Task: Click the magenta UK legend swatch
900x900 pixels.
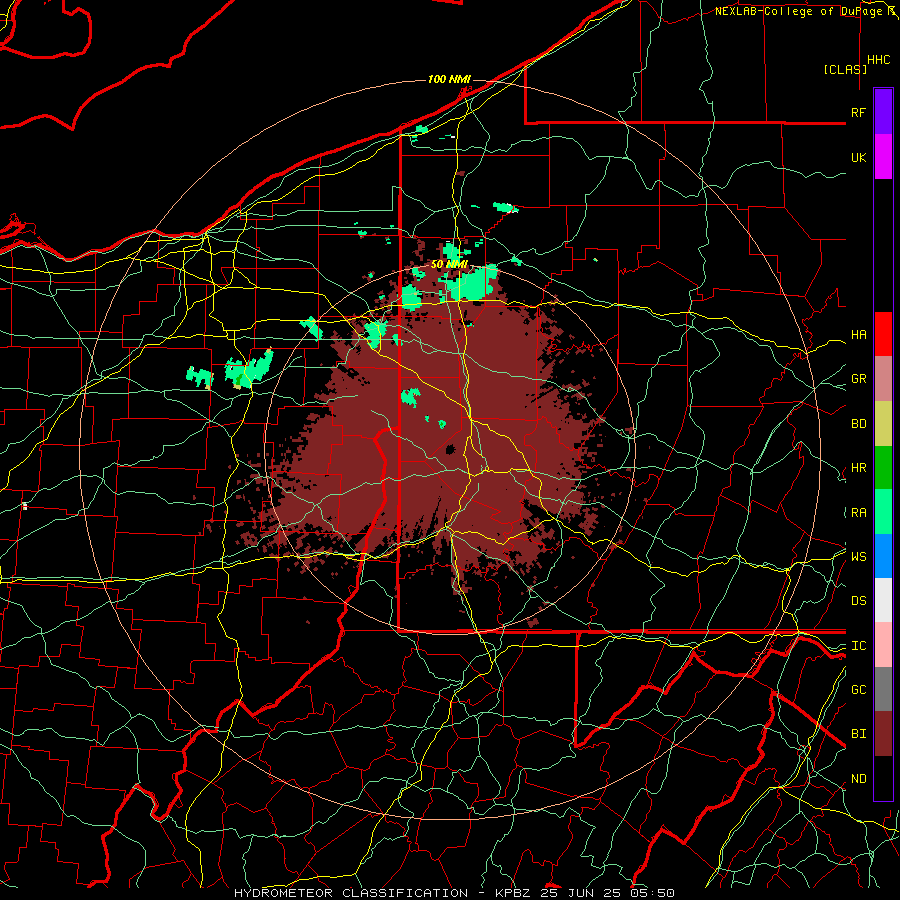Action: (x=883, y=157)
